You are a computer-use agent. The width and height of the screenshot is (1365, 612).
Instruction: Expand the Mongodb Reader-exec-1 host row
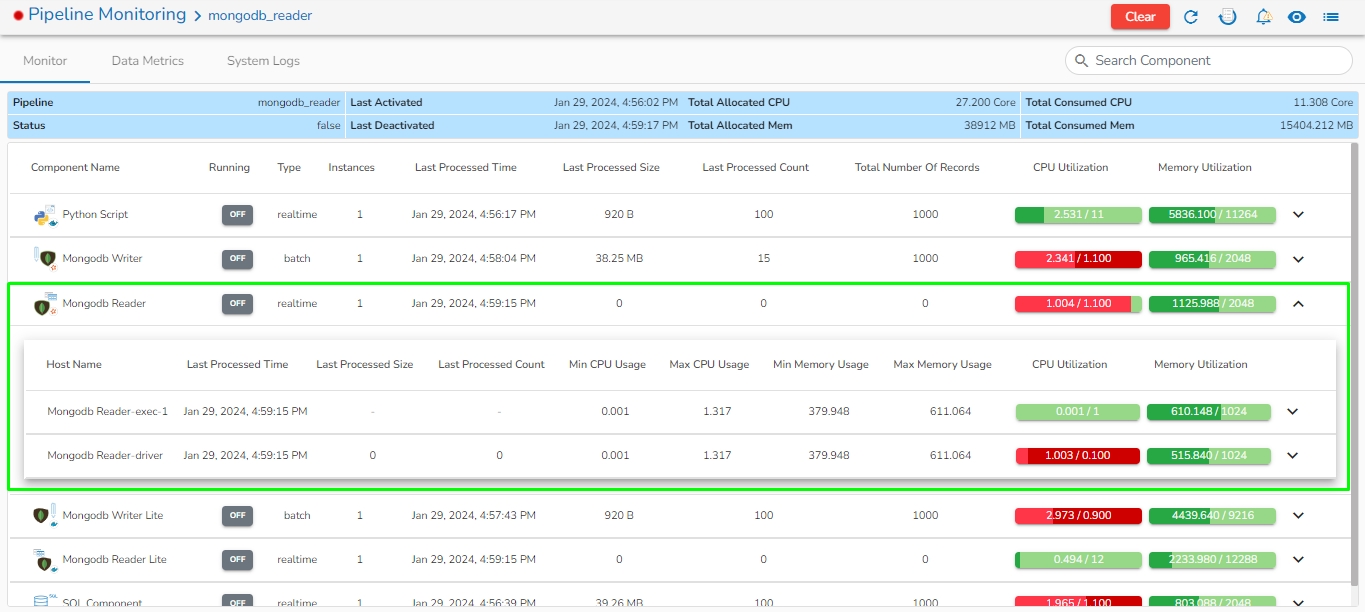point(1292,411)
